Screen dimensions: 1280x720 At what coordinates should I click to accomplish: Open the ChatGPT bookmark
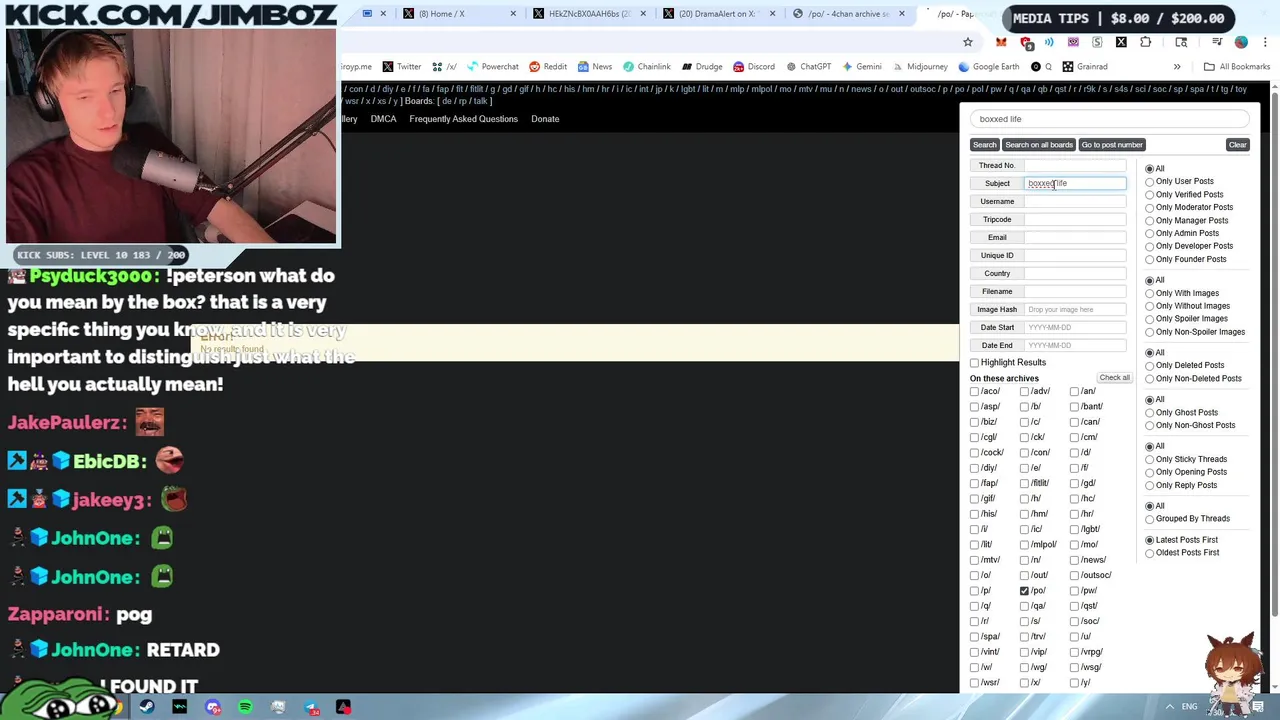pos(808,67)
